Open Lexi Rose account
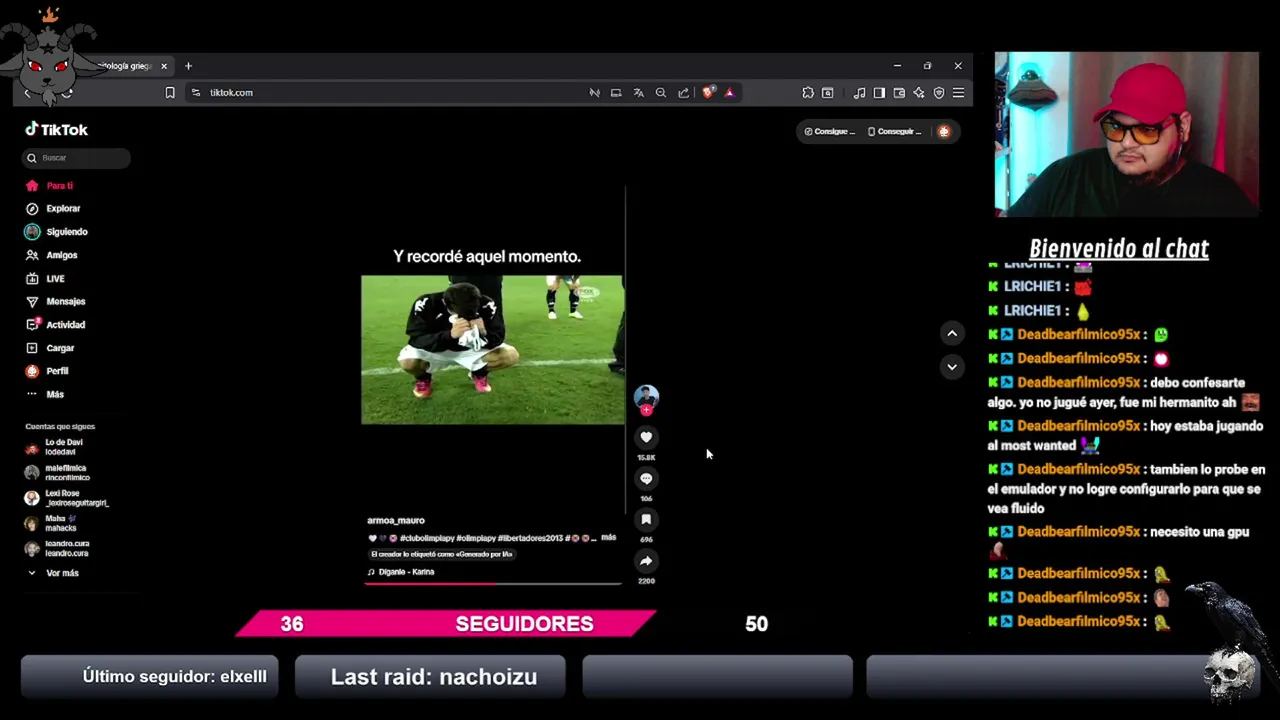Viewport: 1280px width, 720px height. coord(67,498)
